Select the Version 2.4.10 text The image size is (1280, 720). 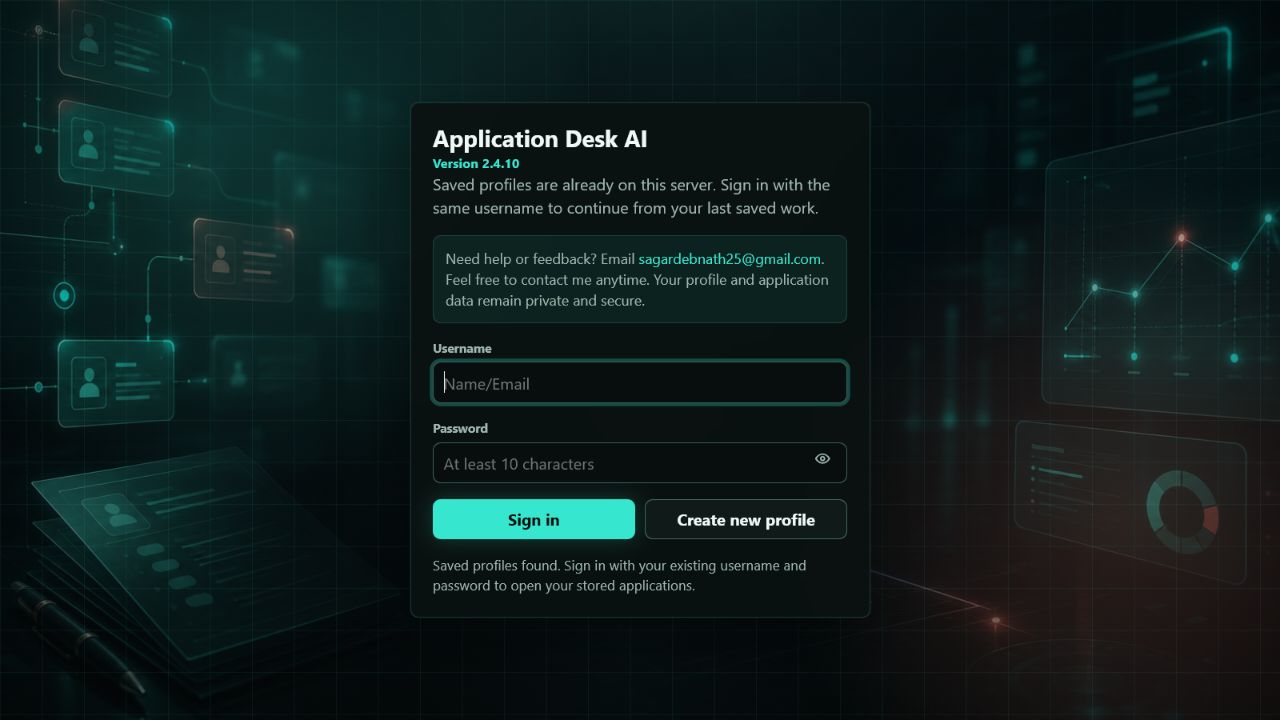pyautogui.click(x=476, y=163)
